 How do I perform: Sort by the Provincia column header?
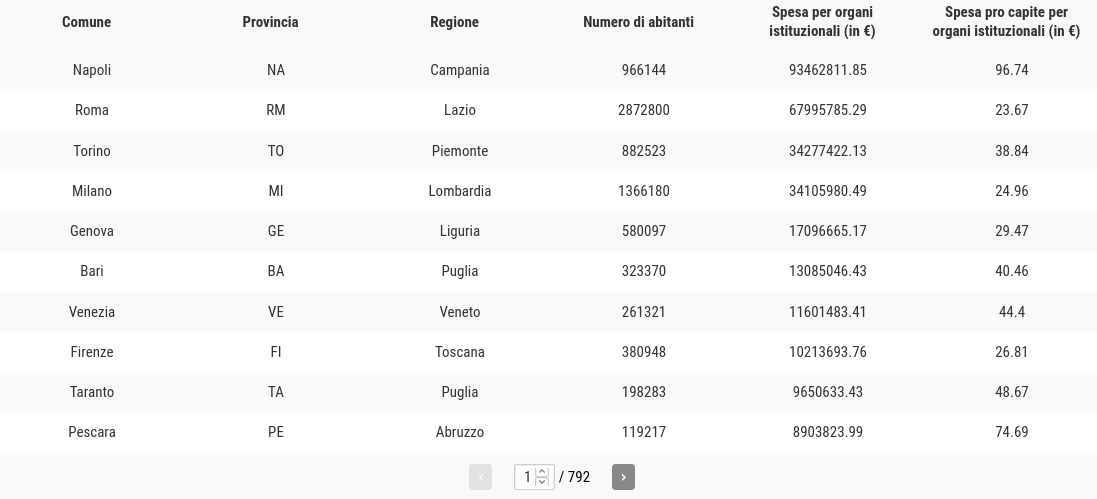click(x=270, y=22)
